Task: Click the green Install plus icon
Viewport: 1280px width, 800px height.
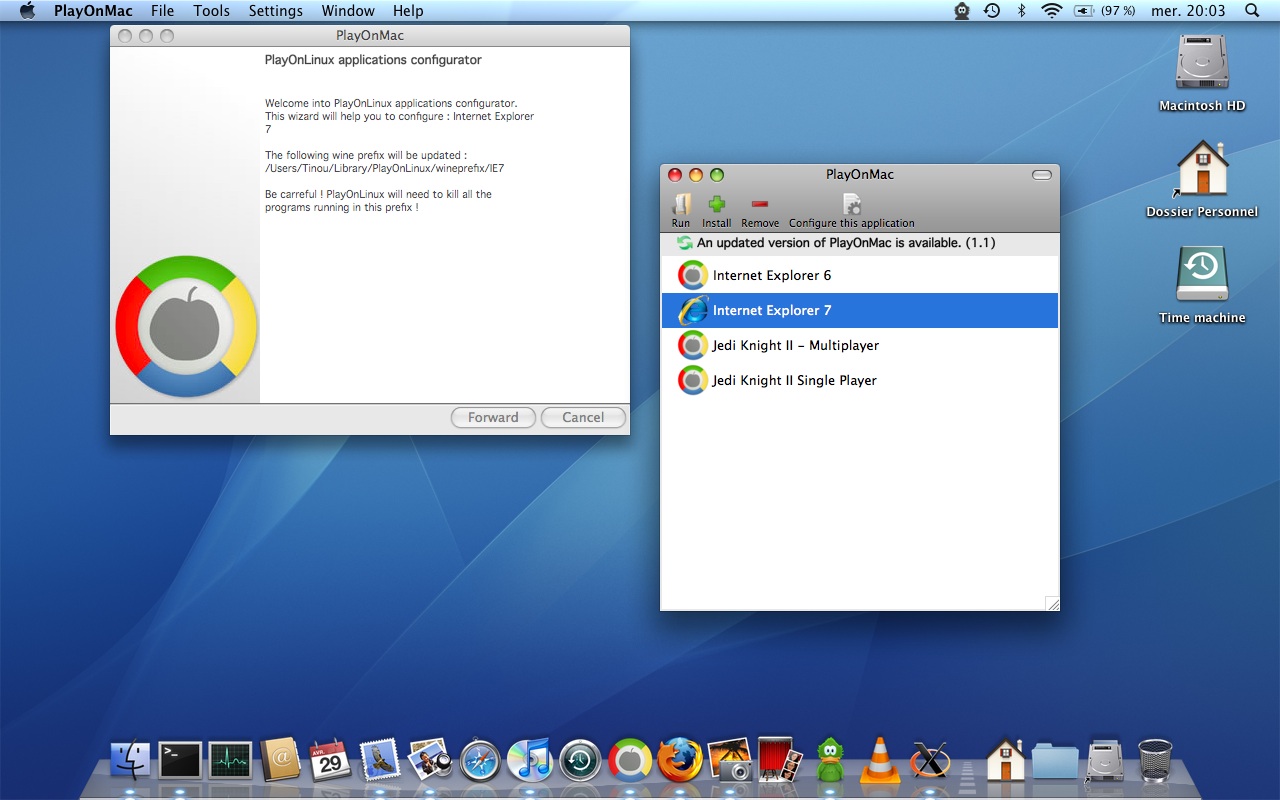Action: pyautogui.click(x=716, y=204)
